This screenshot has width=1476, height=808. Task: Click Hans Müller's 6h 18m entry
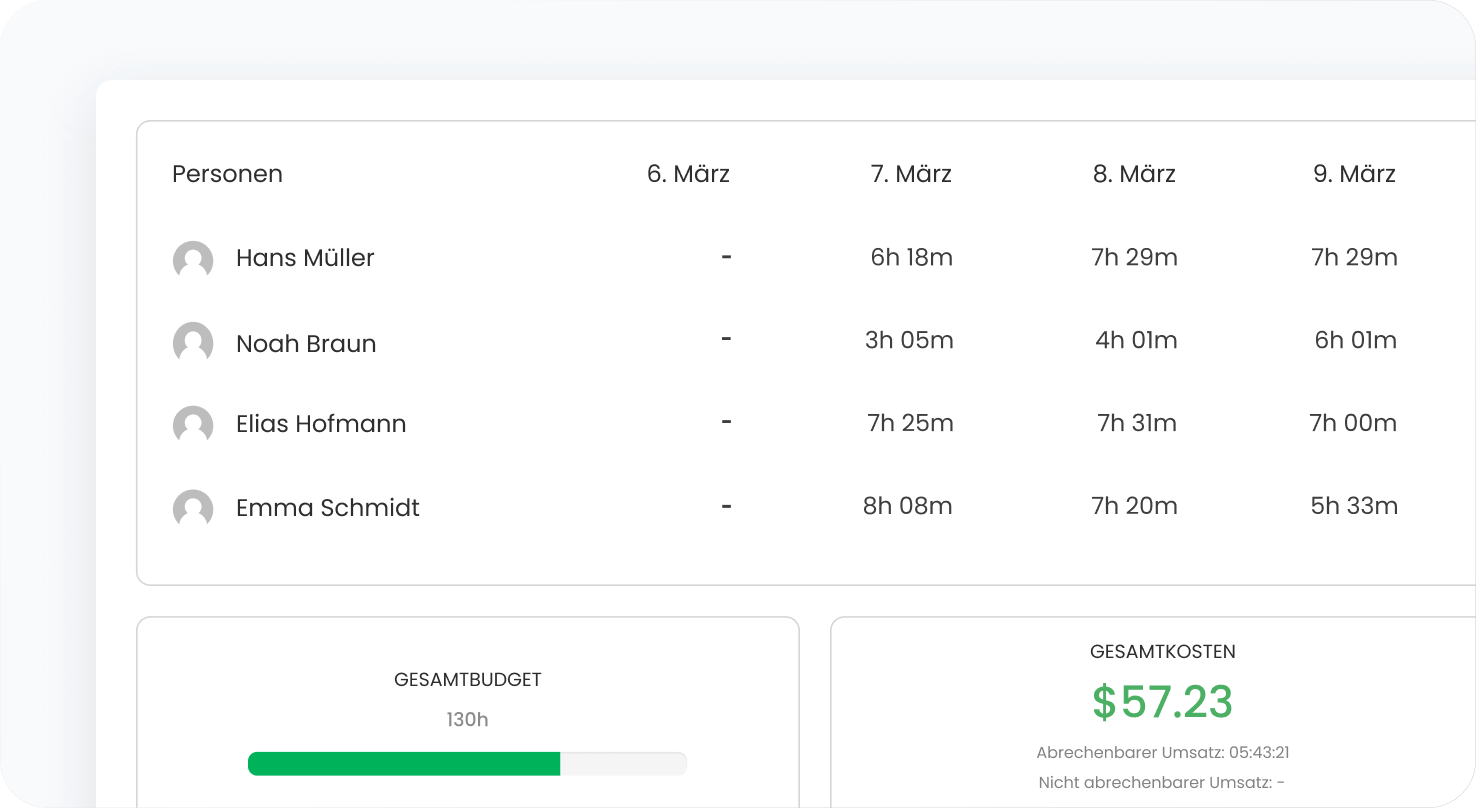[x=911, y=258]
